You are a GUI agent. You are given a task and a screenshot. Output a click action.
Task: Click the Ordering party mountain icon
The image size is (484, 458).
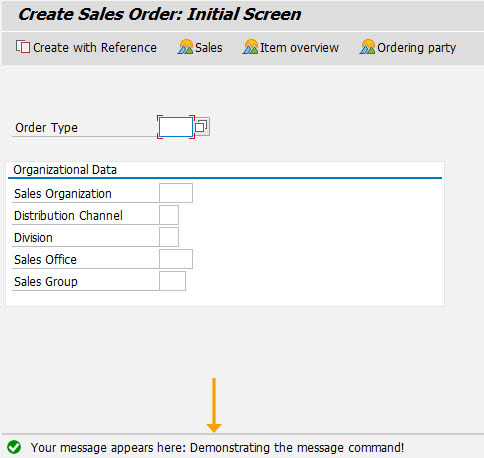pos(367,47)
